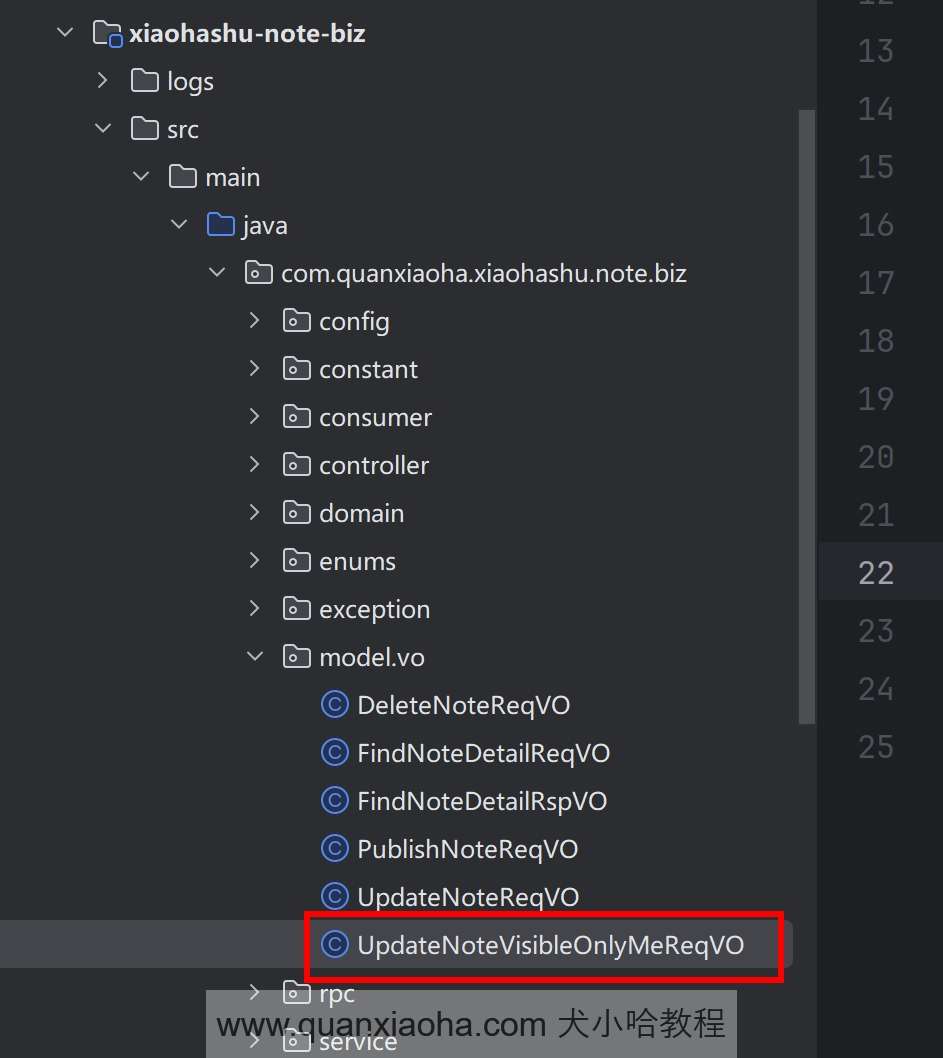Expand the config package
The image size is (943, 1058).
[x=254, y=321]
